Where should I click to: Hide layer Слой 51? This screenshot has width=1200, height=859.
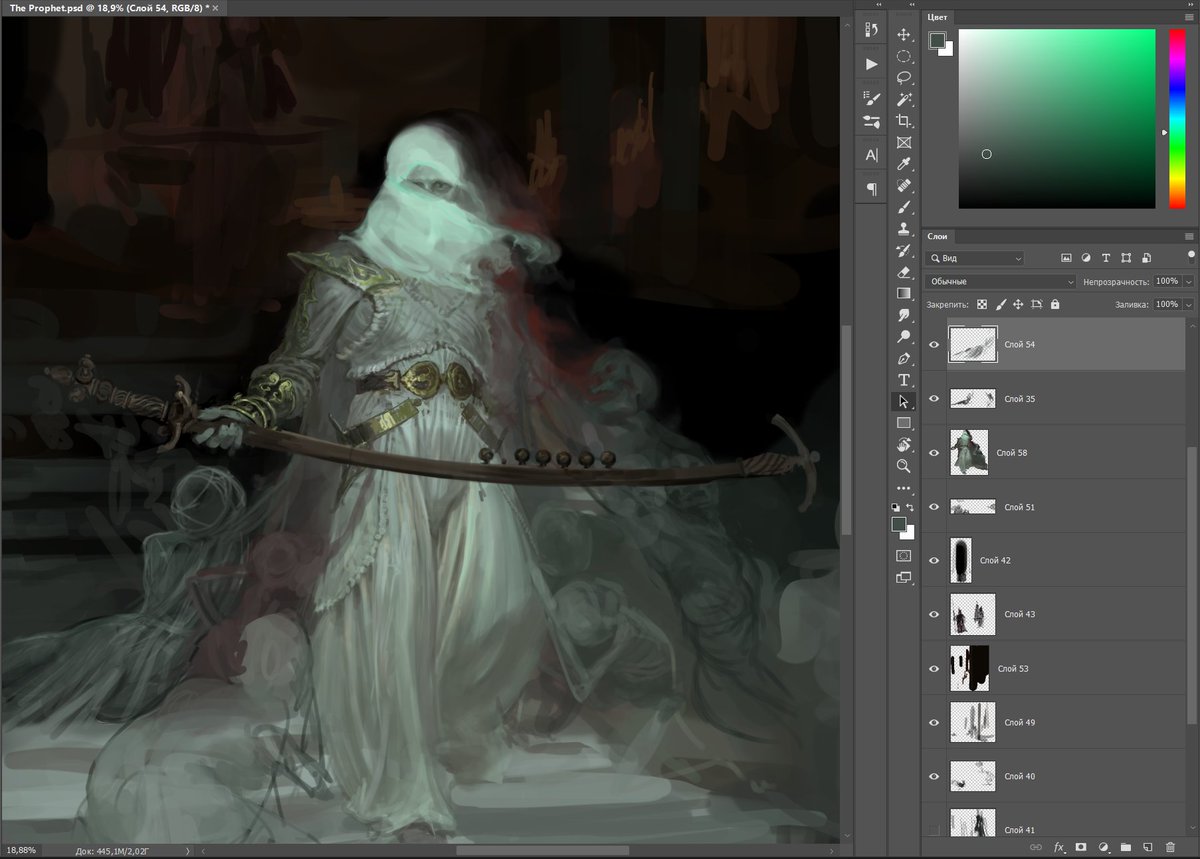tap(934, 507)
